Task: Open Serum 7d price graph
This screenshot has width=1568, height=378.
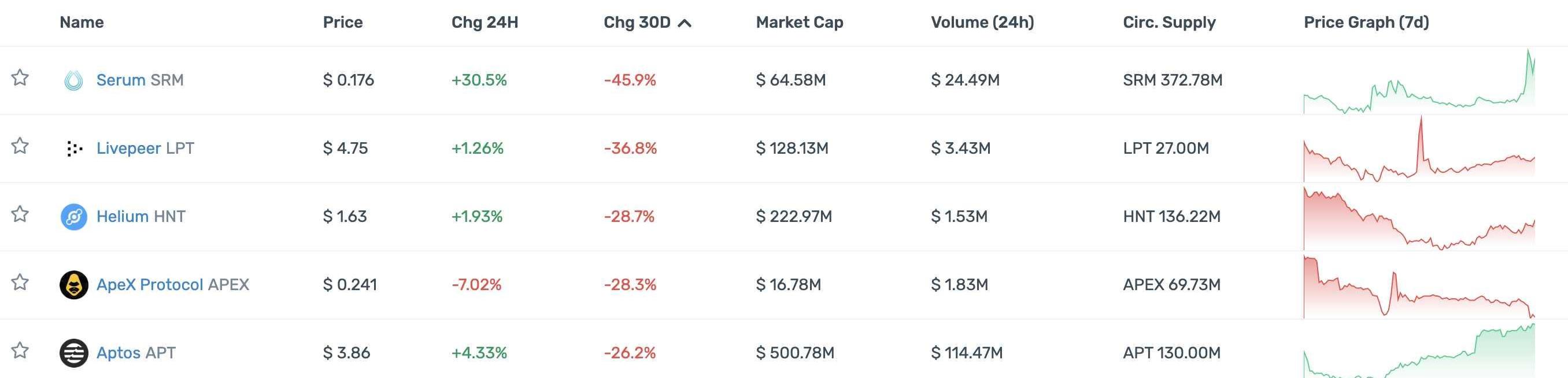Action: pyautogui.click(x=1419, y=81)
